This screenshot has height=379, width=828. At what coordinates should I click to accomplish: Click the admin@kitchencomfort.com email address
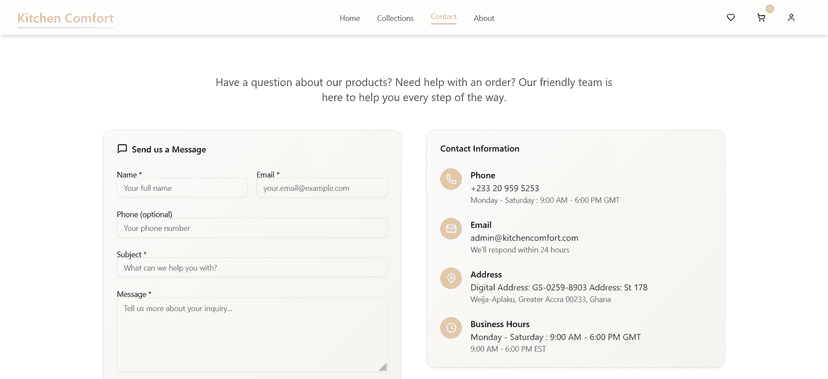tap(524, 238)
